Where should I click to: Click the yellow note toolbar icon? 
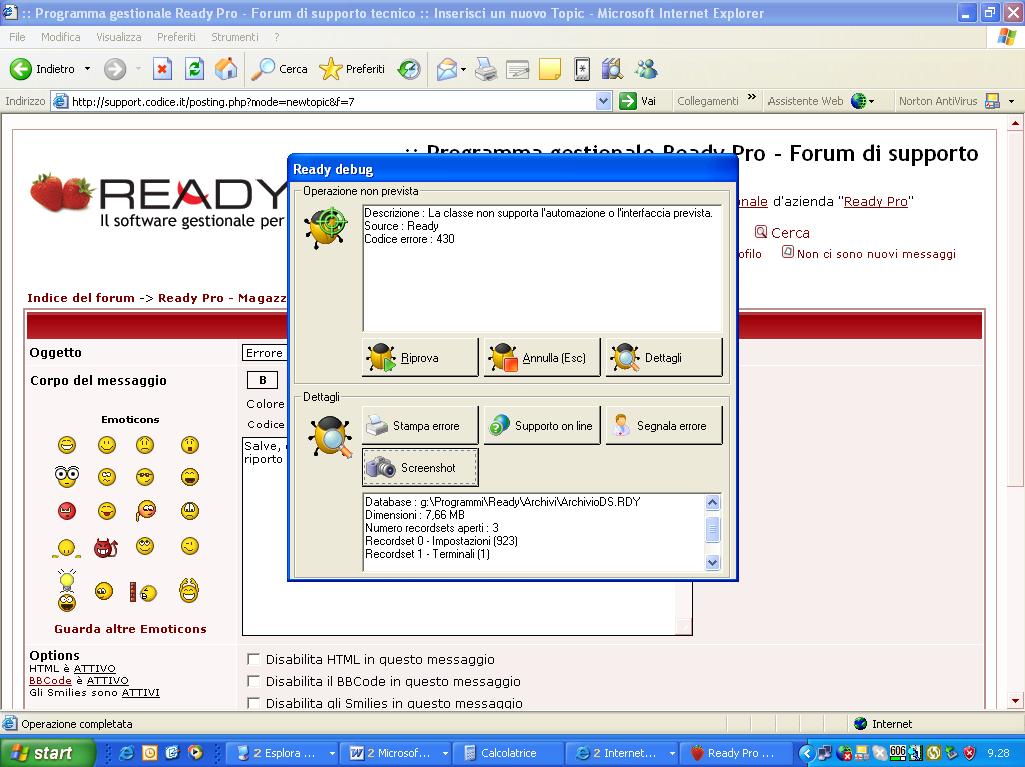[x=550, y=69]
